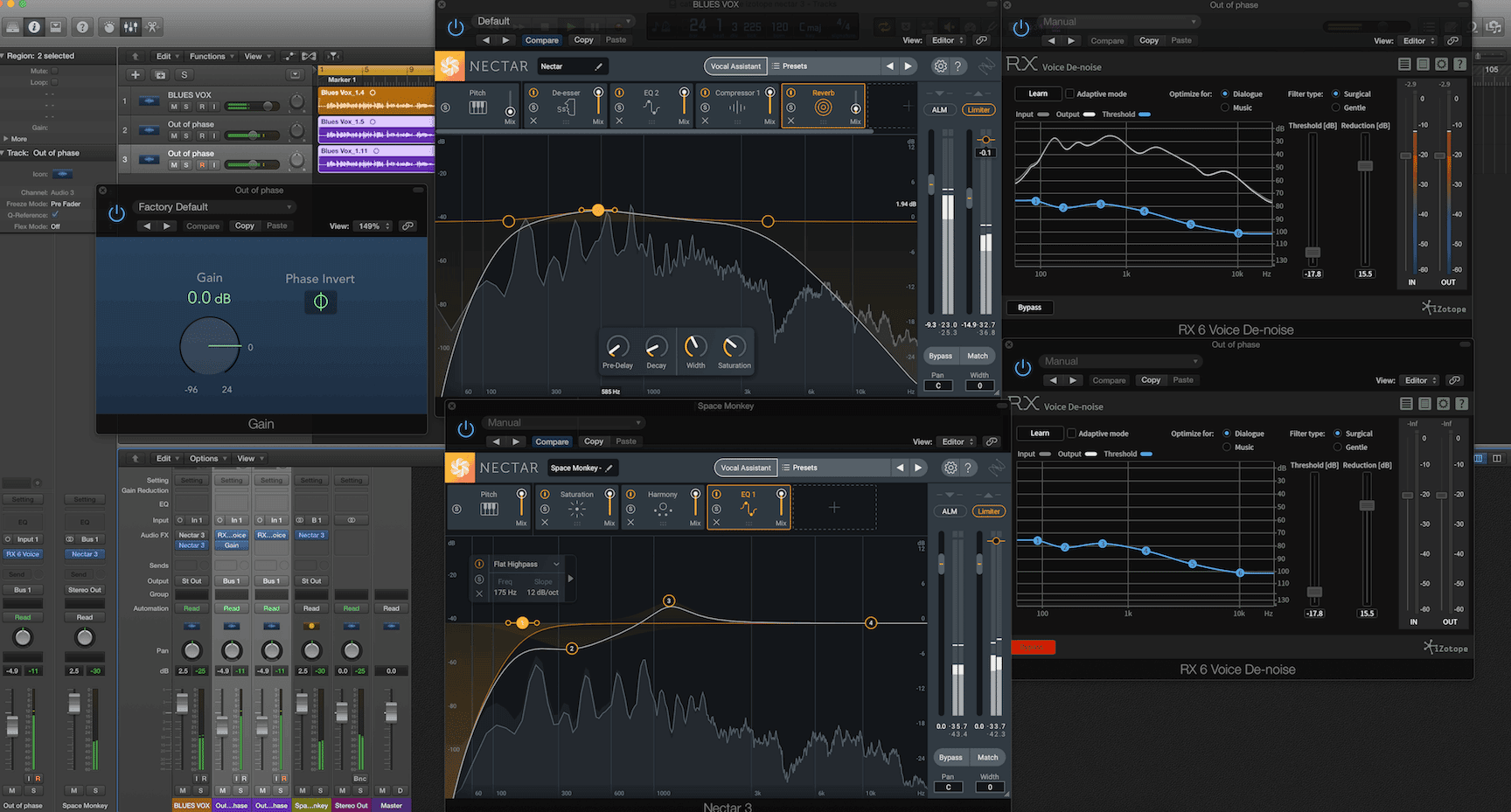Toggle the Limiter in BLUES VOX Nectar
1511x812 pixels.
(978, 110)
